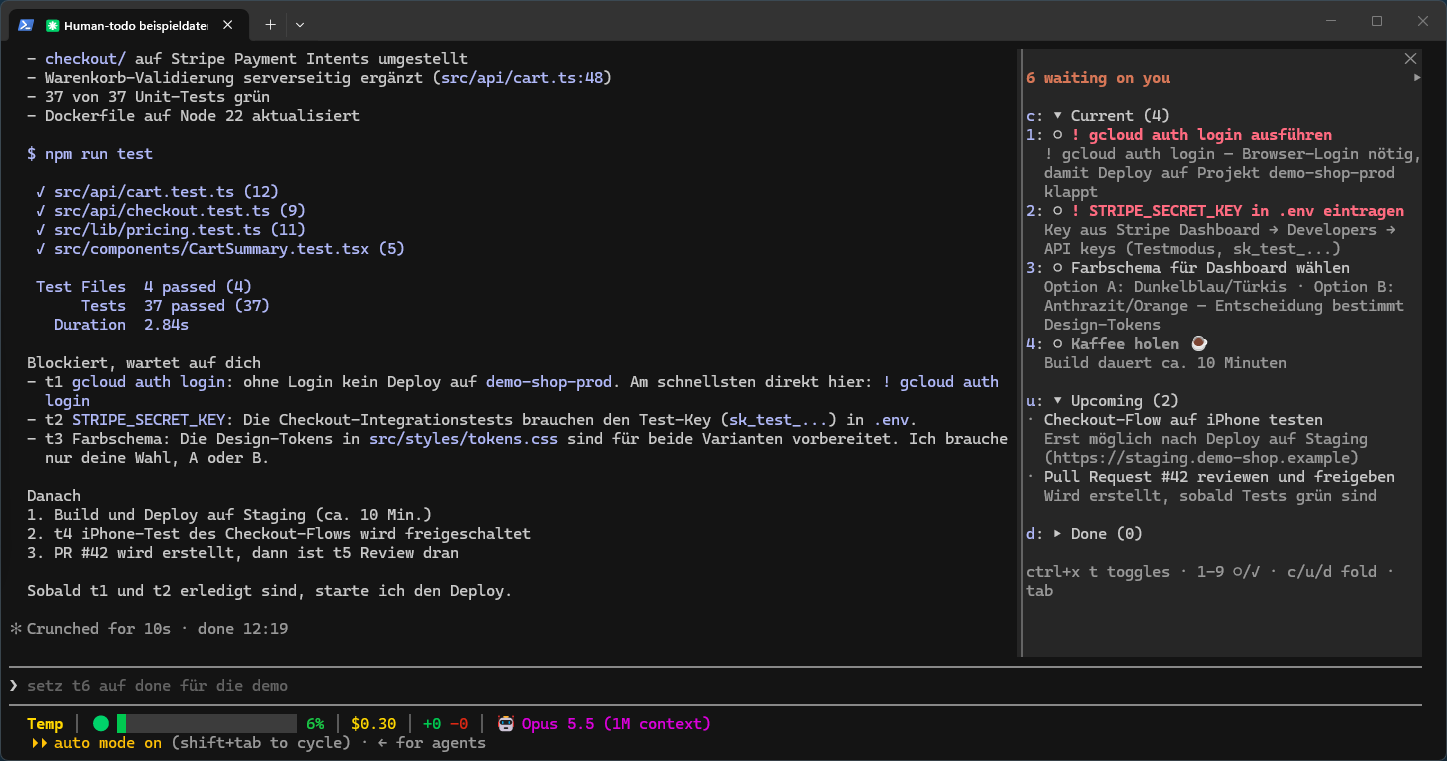This screenshot has width=1447, height=761.
Task: Click the green icon on the Human-todo tab
Action: [x=52, y=24]
